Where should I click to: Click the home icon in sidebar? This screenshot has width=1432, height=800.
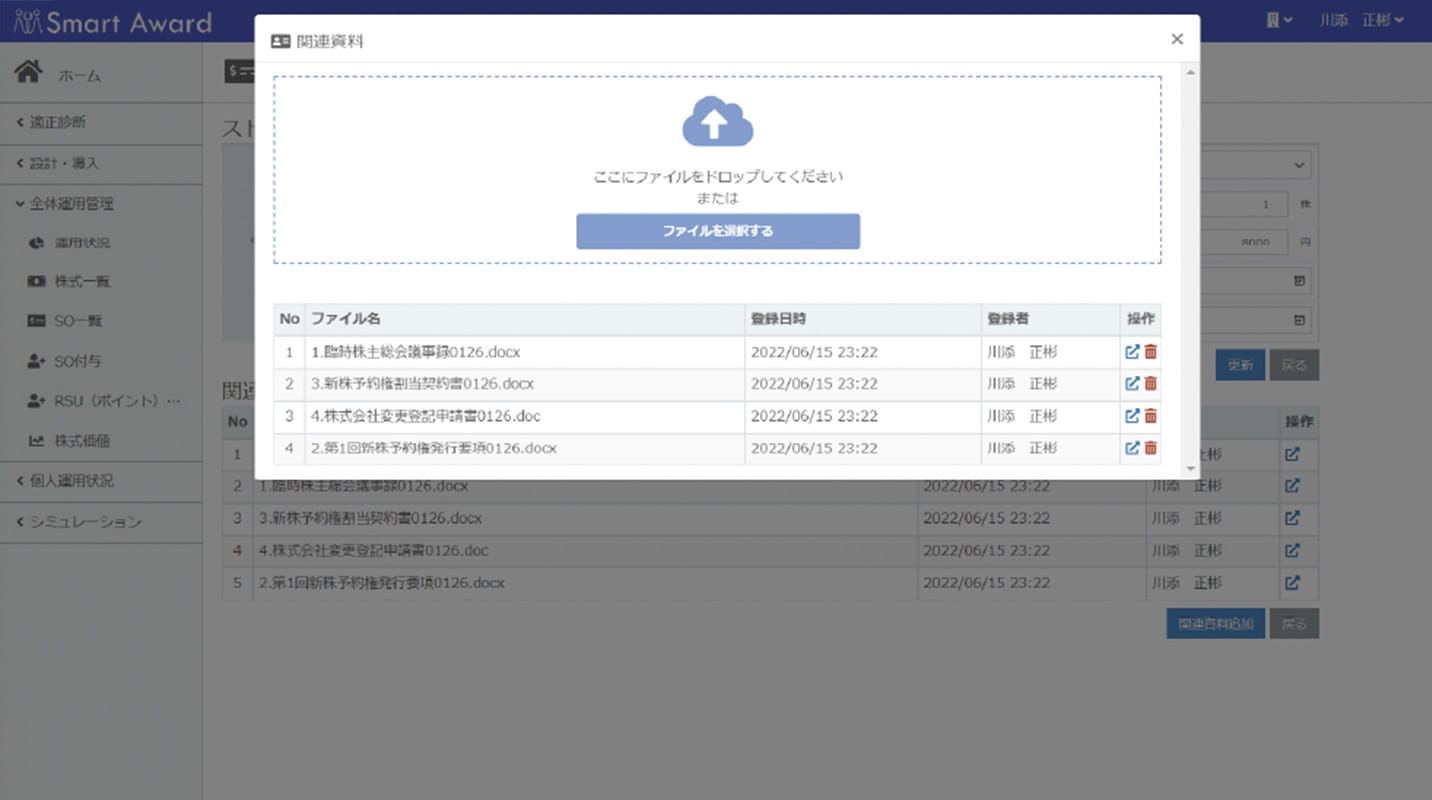coord(28,72)
